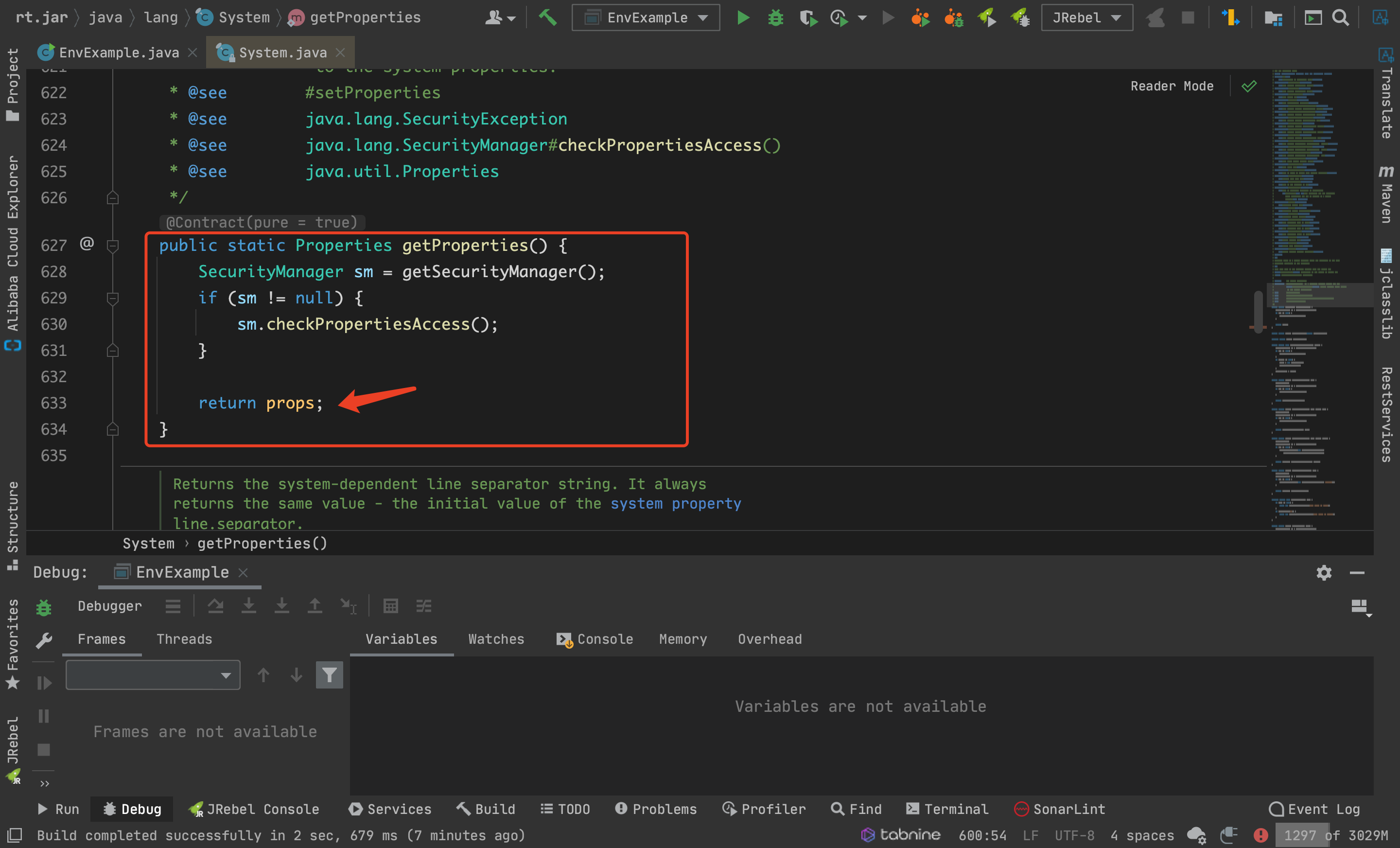Expand the empty thread selector dropdown

153,675
